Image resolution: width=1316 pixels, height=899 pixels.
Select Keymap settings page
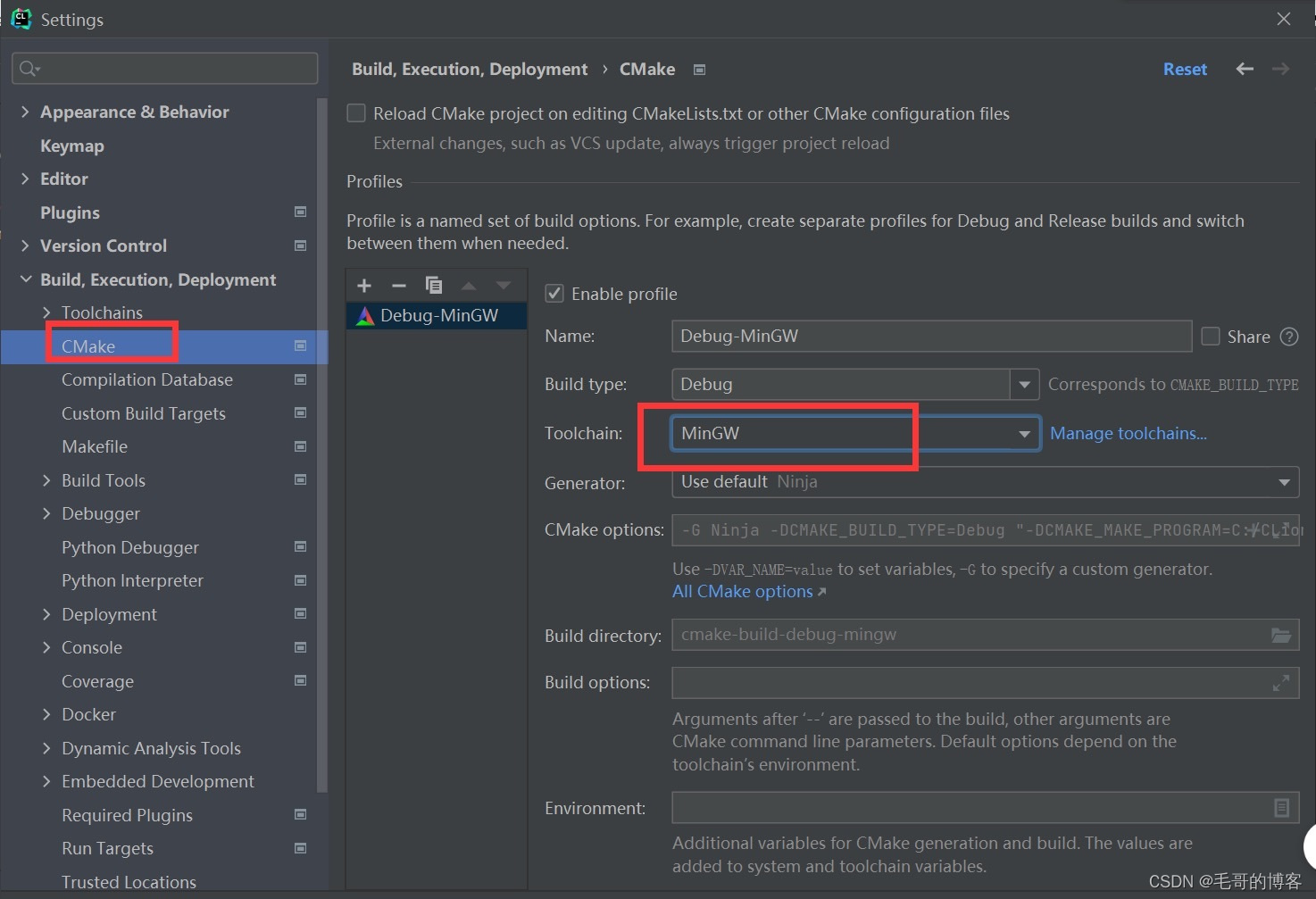72,146
